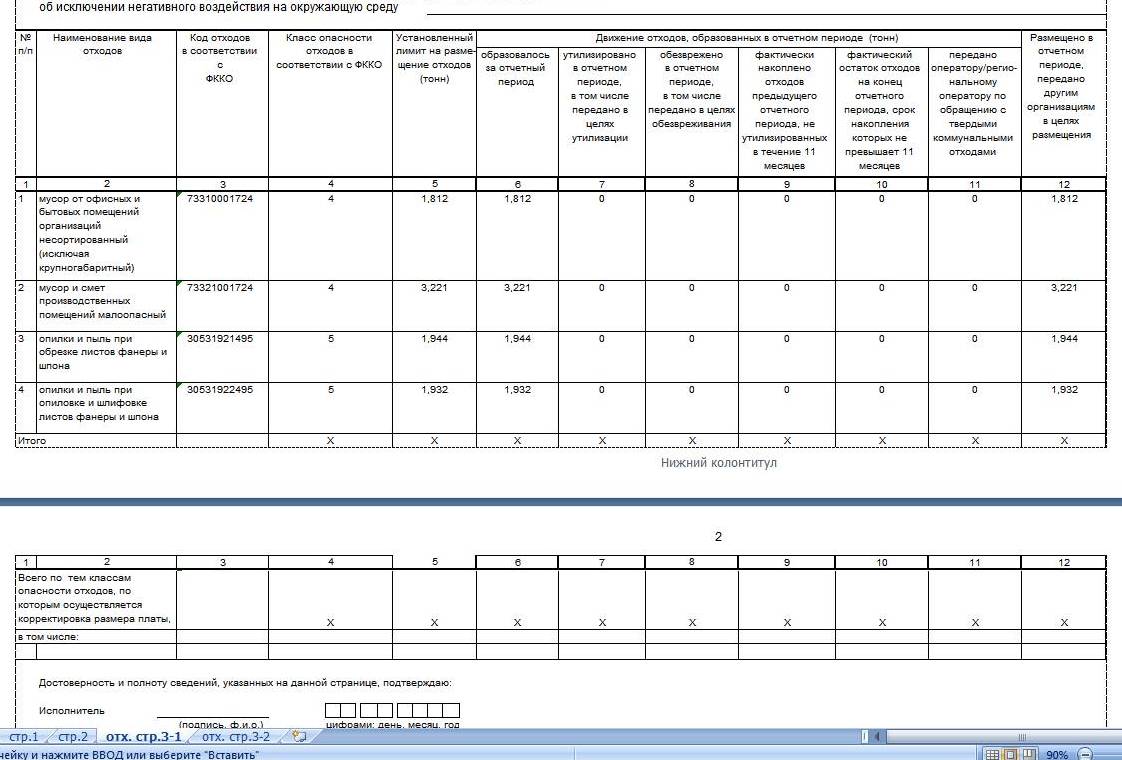Select 'мусор и смет производственных помещений' cell
The width and height of the screenshot is (1122, 760).
point(106,306)
